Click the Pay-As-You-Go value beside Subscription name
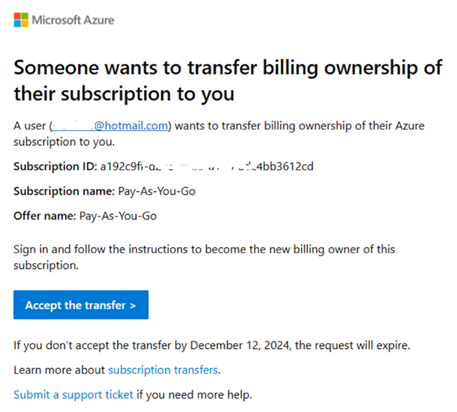 pos(157,191)
